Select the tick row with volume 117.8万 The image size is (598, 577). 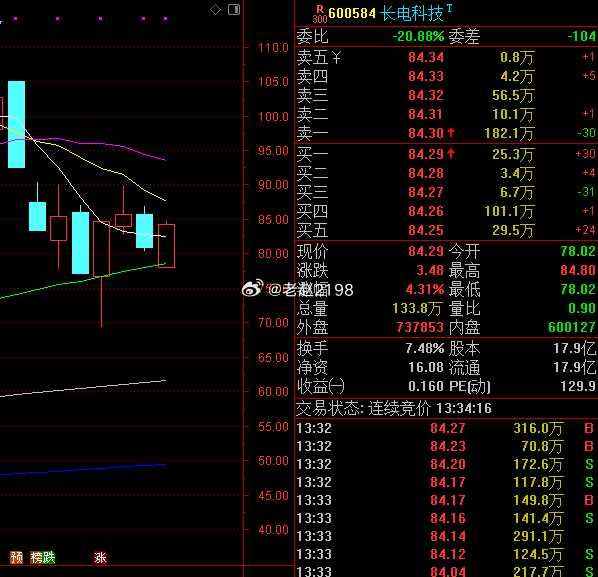[x=446, y=482]
